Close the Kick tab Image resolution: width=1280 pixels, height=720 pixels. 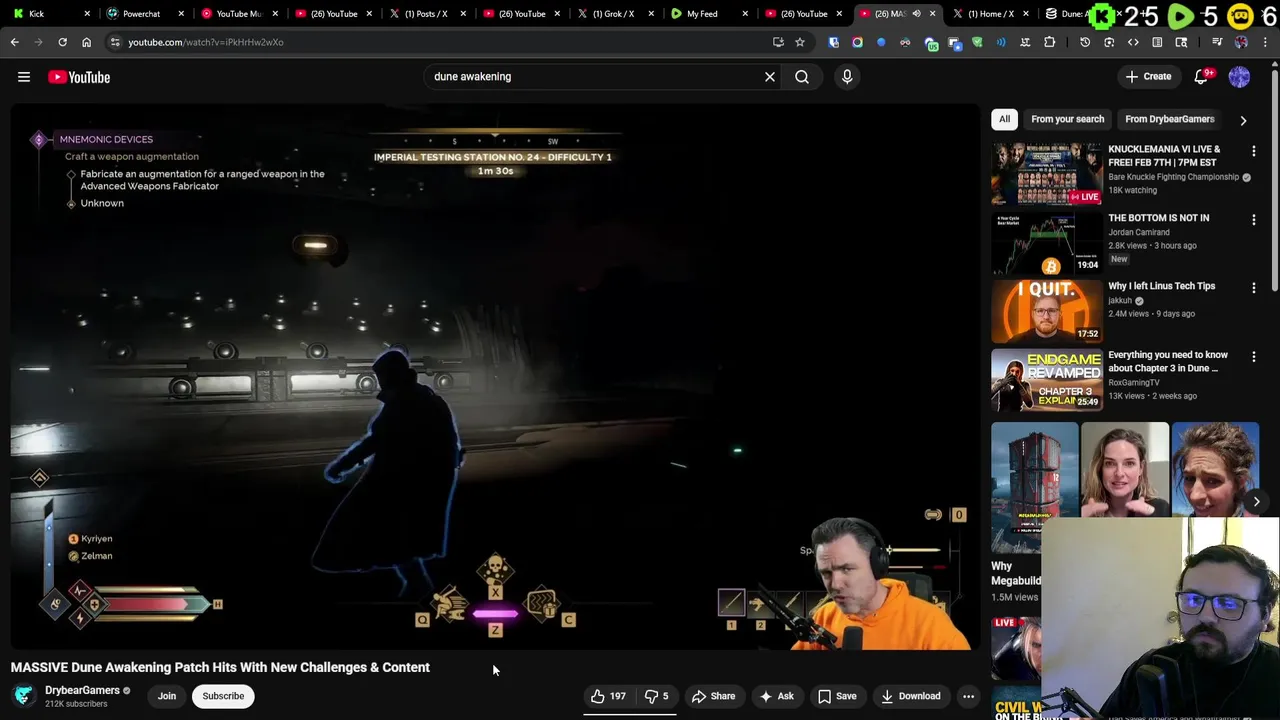(87, 14)
